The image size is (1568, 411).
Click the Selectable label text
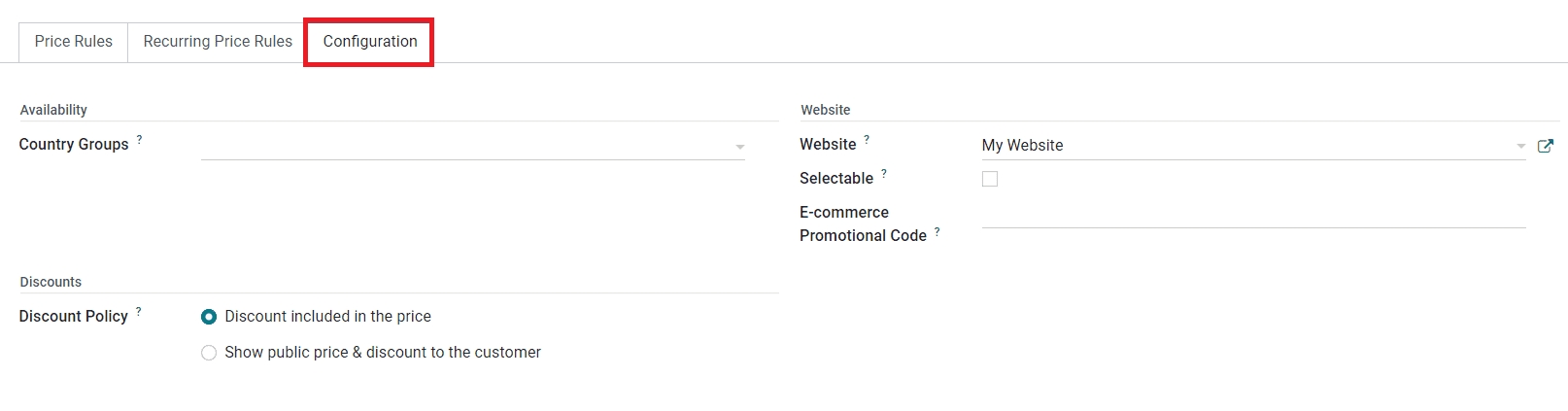click(x=836, y=179)
